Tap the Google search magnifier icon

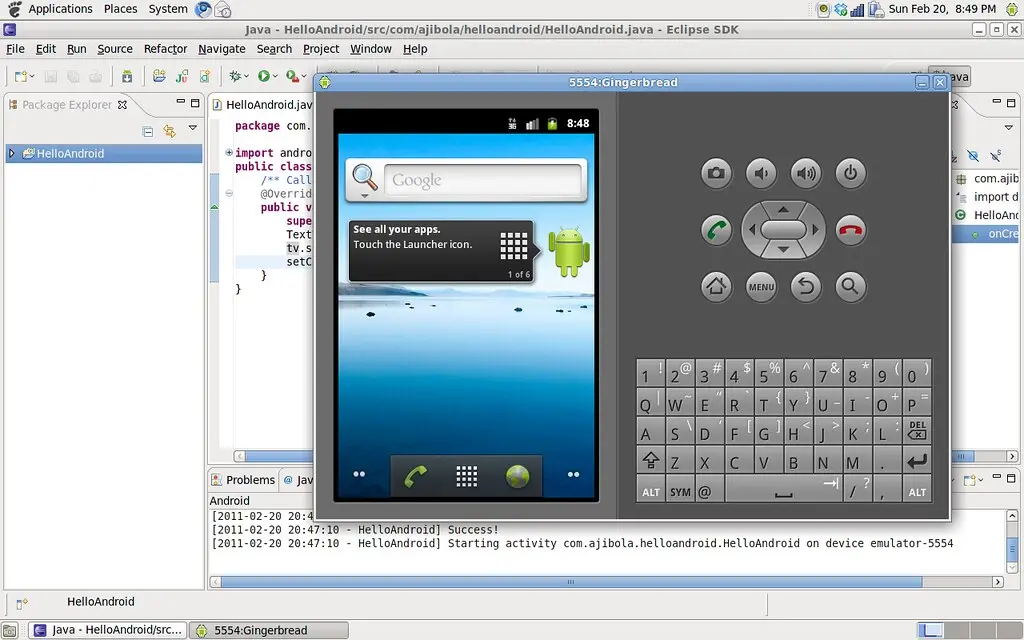(364, 178)
